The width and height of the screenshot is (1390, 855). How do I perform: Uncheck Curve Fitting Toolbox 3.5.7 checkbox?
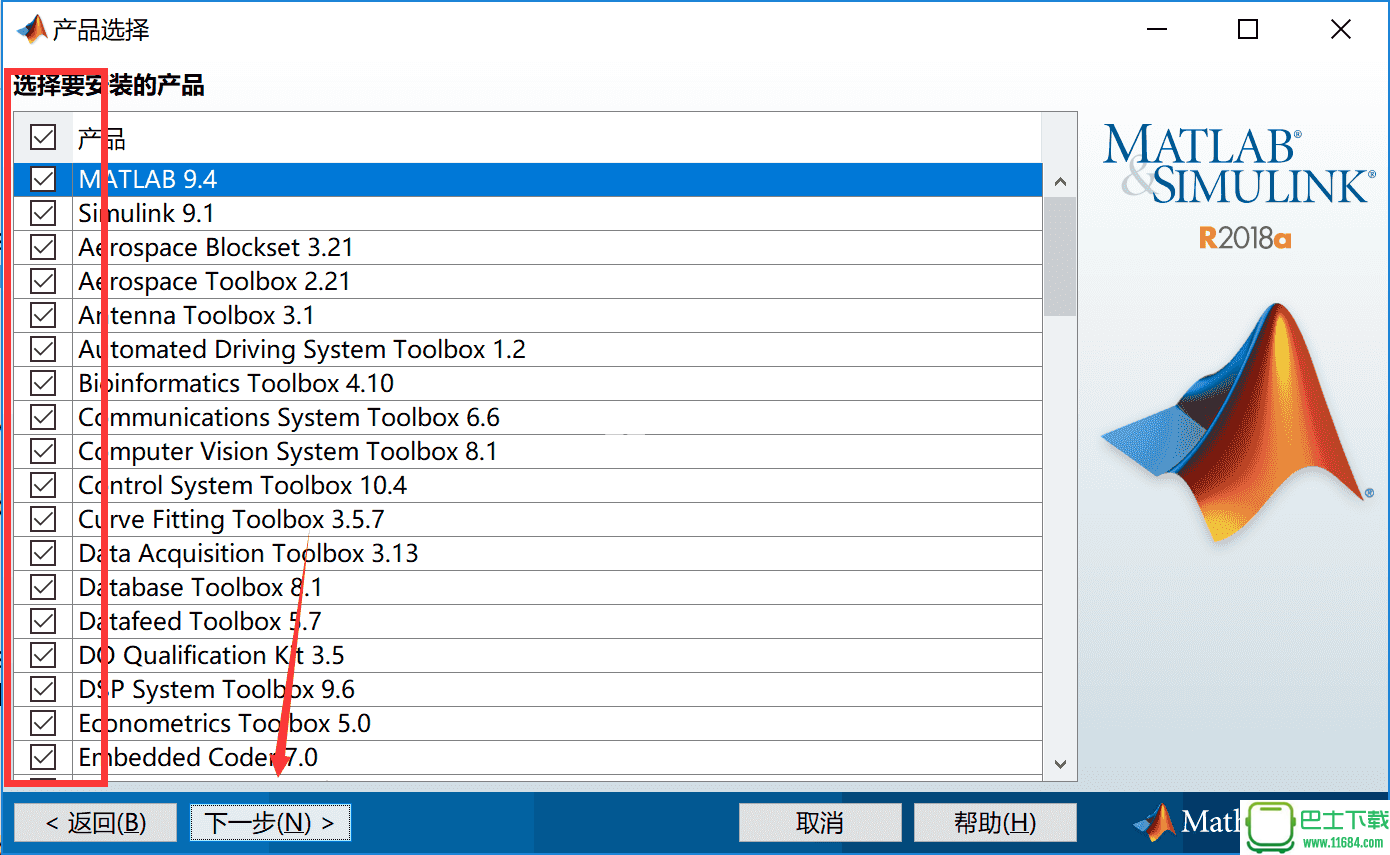43,519
